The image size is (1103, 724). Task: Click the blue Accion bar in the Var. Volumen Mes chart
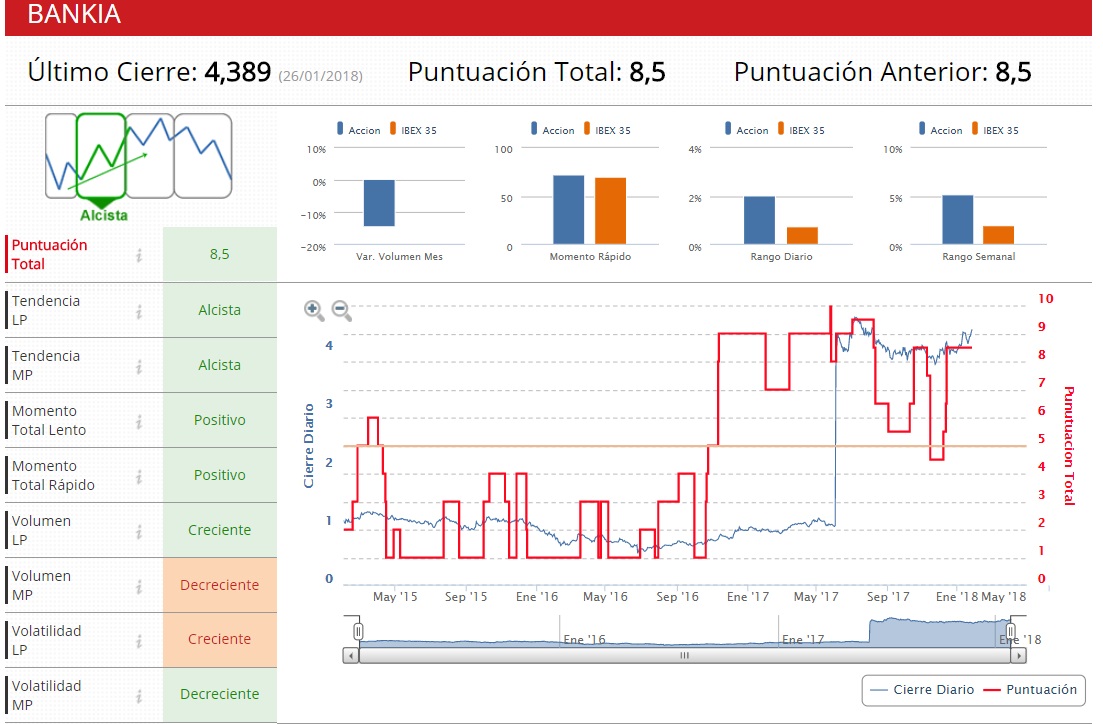click(379, 203)
